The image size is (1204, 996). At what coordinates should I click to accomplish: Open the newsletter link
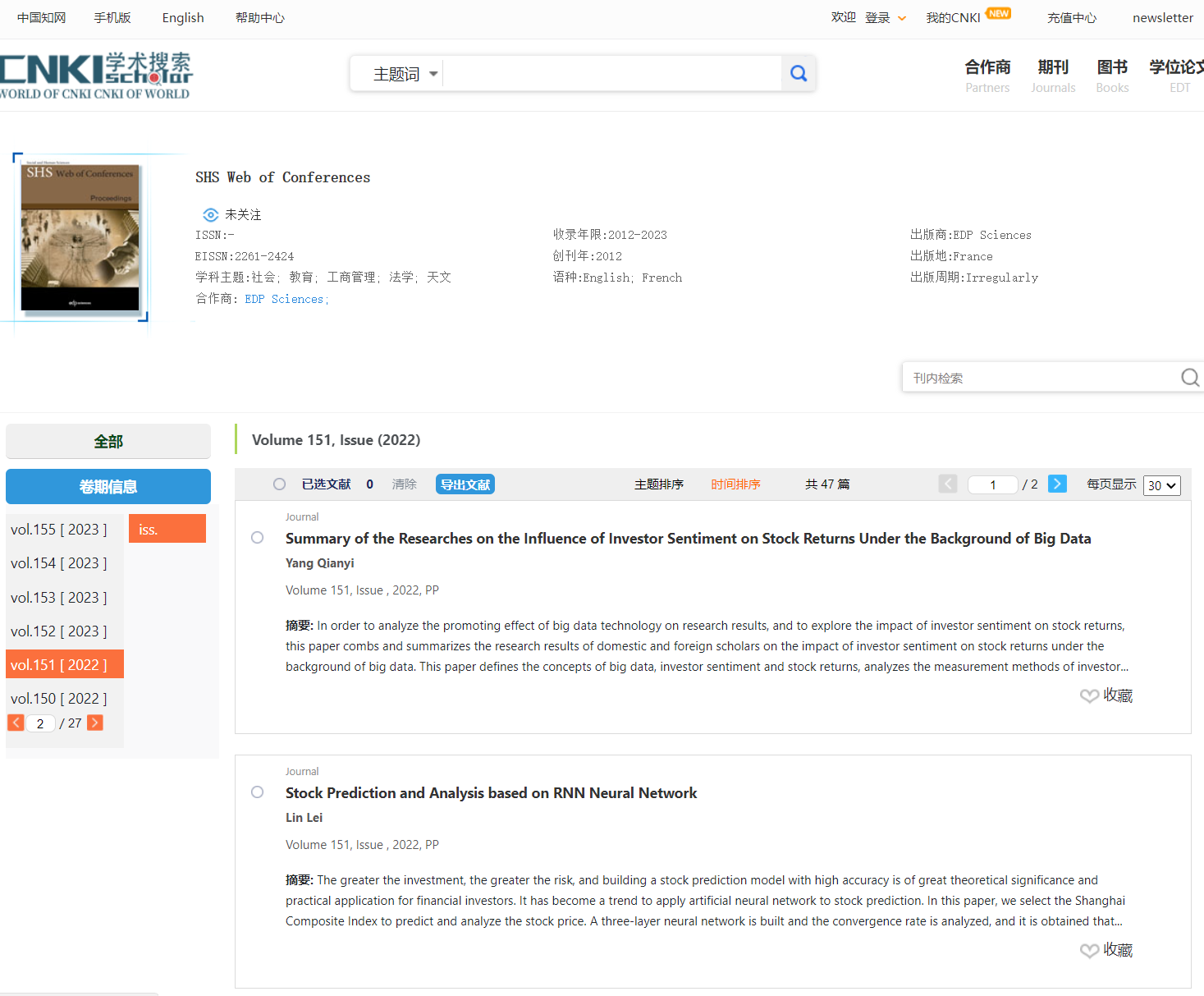[1163, 18]
